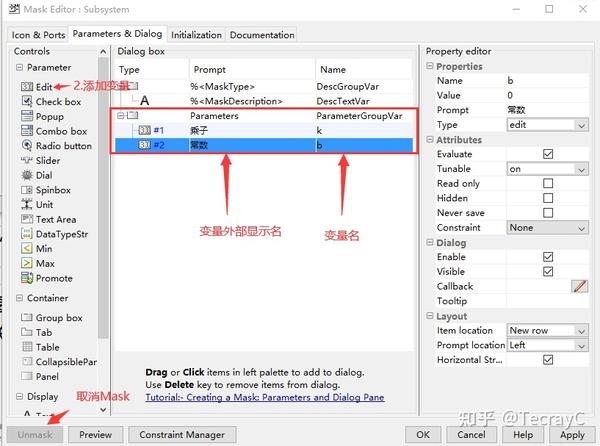Click the Preview button

coord(96,435)
